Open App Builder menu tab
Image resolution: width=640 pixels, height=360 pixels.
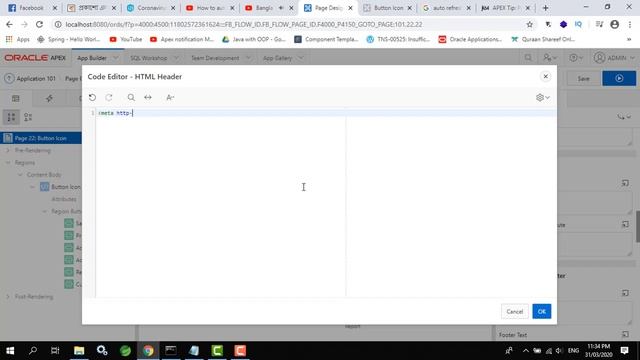tap(92, 58)
